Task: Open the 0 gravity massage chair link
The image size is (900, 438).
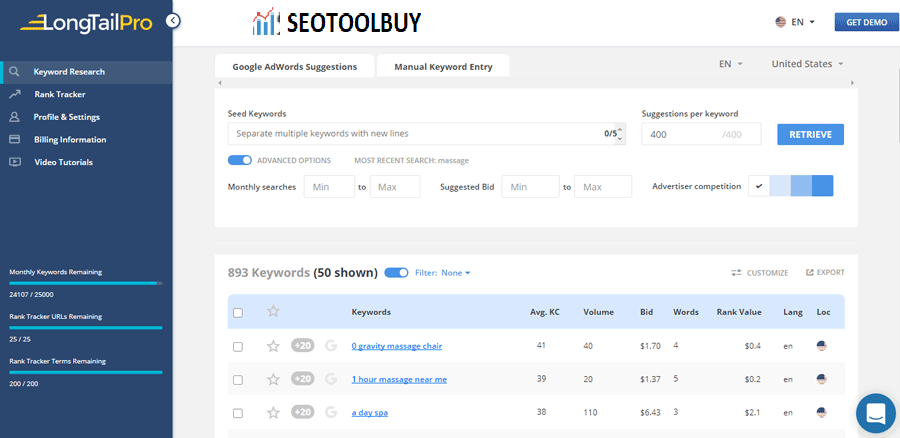Action: coord(397,346)
